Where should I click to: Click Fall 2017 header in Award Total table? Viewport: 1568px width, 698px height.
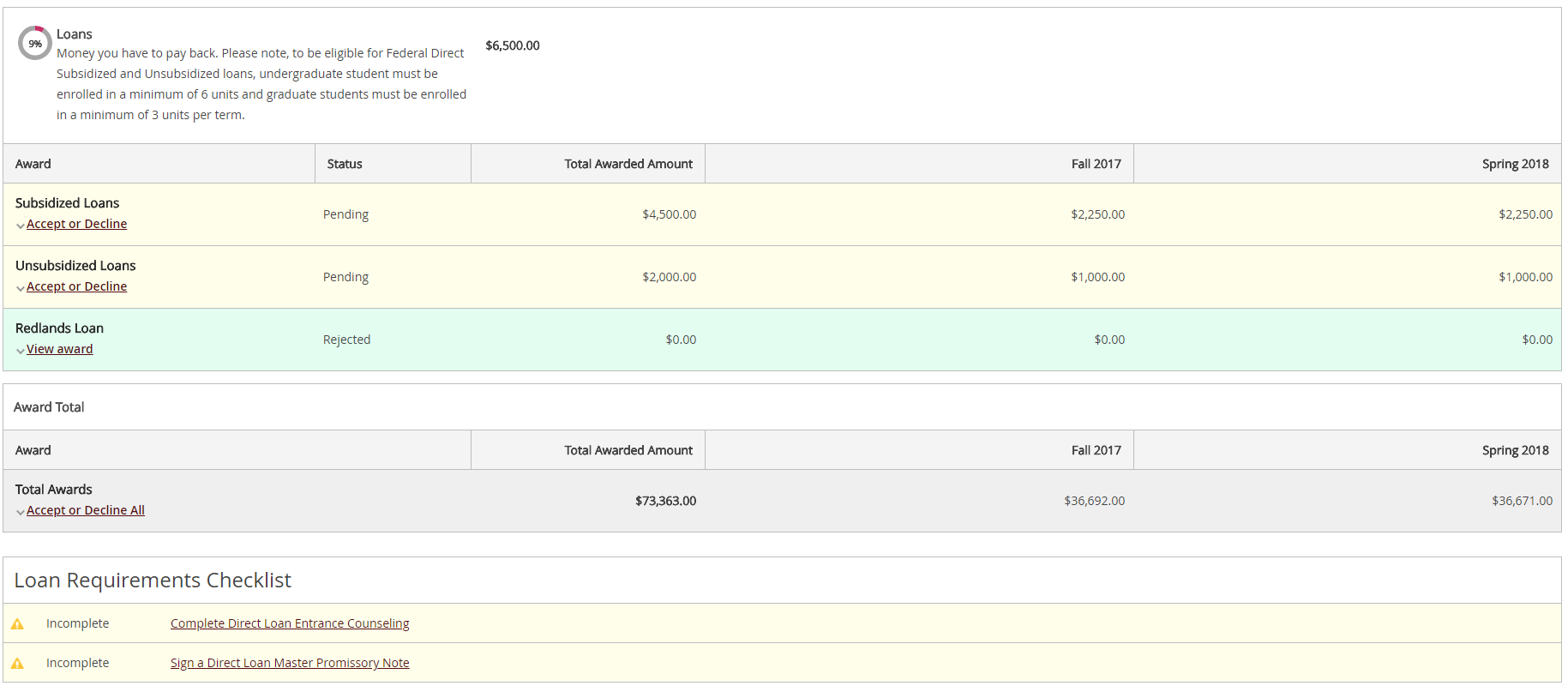coord(1096,450)
